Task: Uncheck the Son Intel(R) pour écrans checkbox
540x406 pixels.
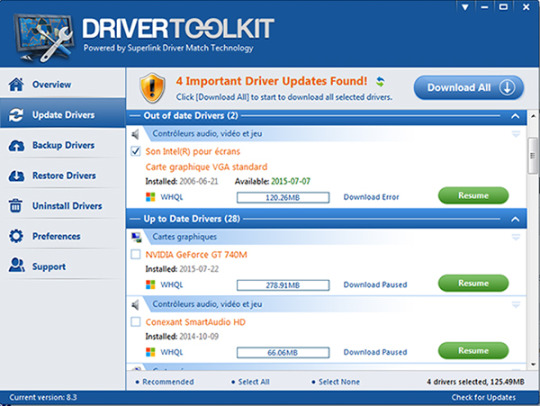Action: pos(136,151)
